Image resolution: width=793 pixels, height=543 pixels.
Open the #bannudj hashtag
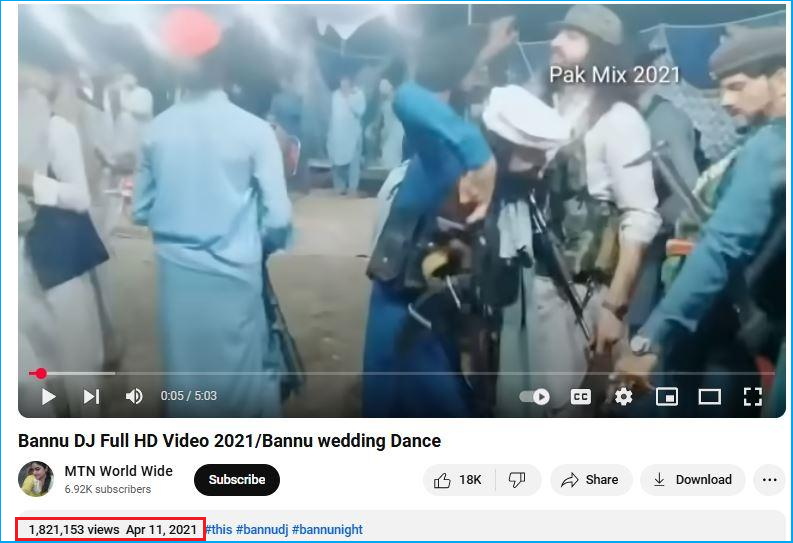[x=263, y=529]
